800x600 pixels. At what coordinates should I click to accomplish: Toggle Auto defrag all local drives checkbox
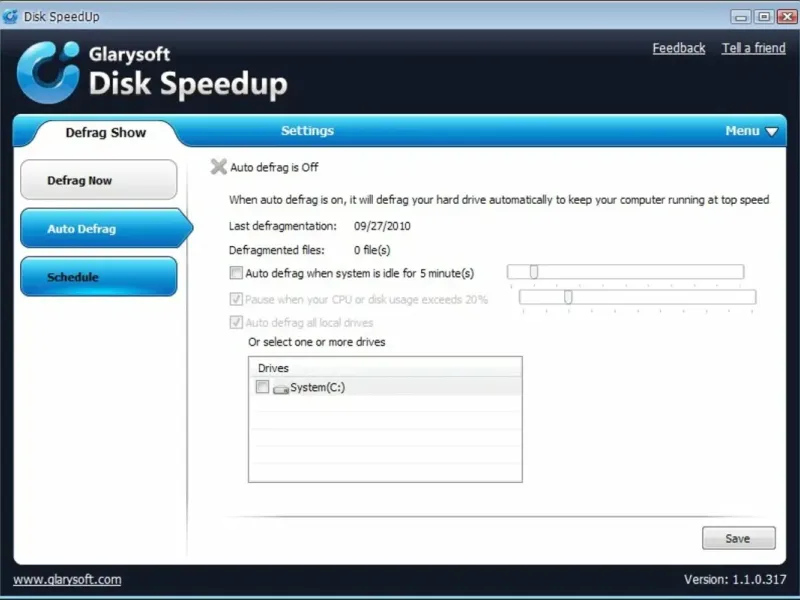tap(236, 322)
